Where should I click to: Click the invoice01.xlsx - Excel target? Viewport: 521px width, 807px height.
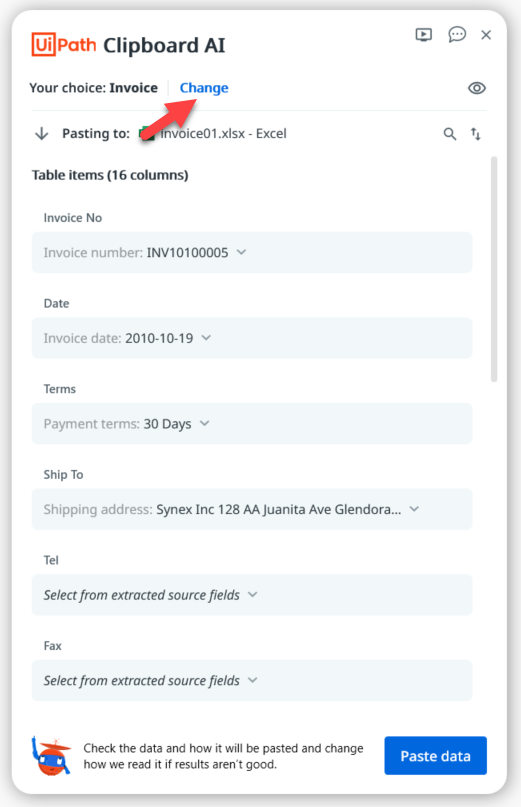(x=223, y=134)
